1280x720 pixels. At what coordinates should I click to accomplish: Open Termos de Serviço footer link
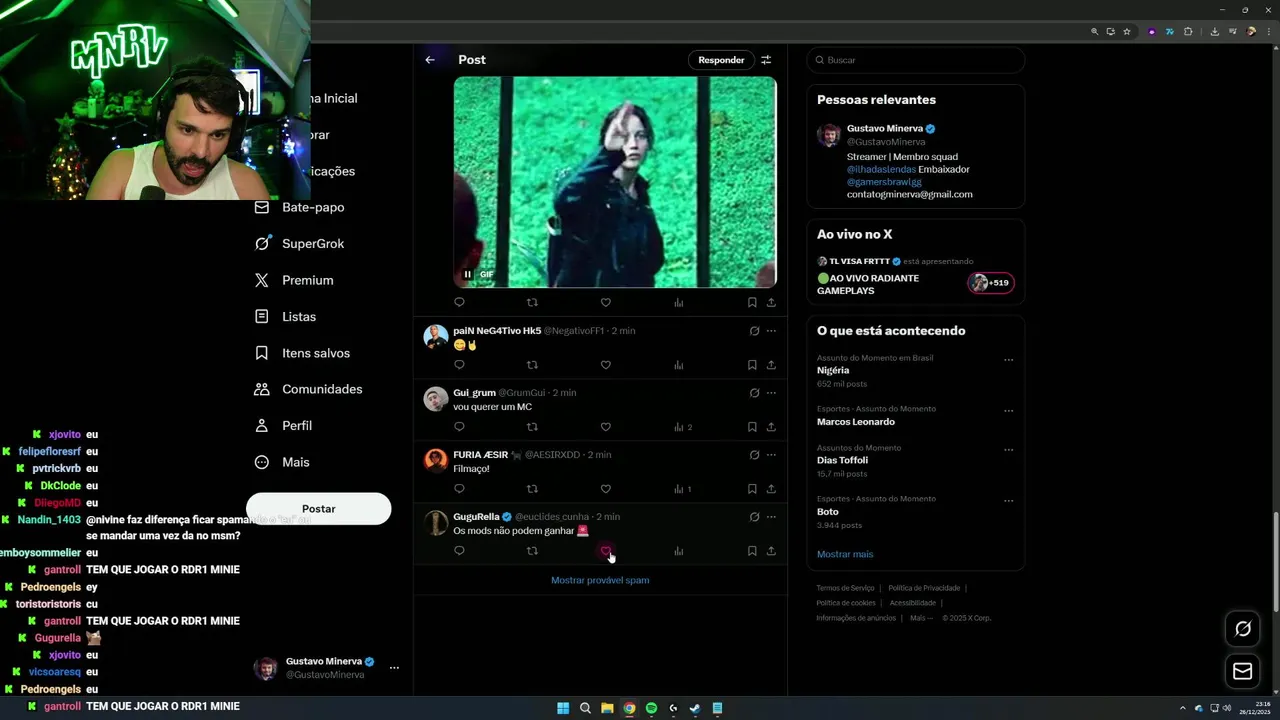point(845,588)
